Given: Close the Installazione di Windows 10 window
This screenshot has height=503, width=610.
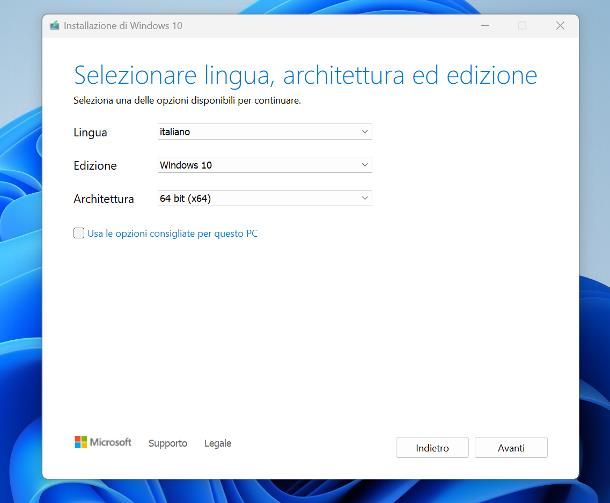Looking at the screenshot, I should (x=560, y=26).
